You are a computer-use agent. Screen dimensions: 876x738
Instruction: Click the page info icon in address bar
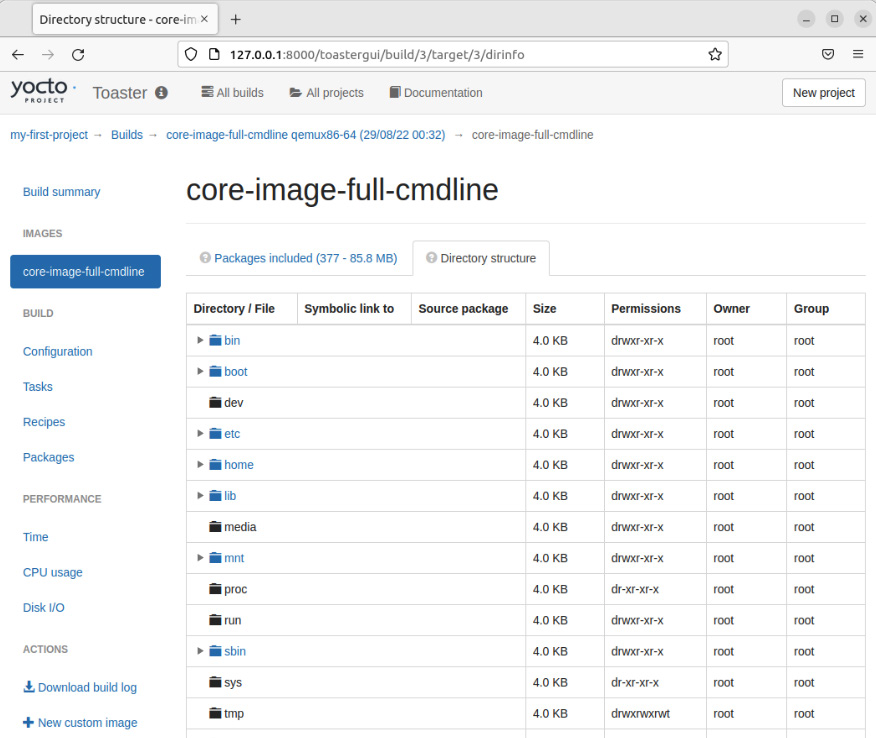[214, 55]
